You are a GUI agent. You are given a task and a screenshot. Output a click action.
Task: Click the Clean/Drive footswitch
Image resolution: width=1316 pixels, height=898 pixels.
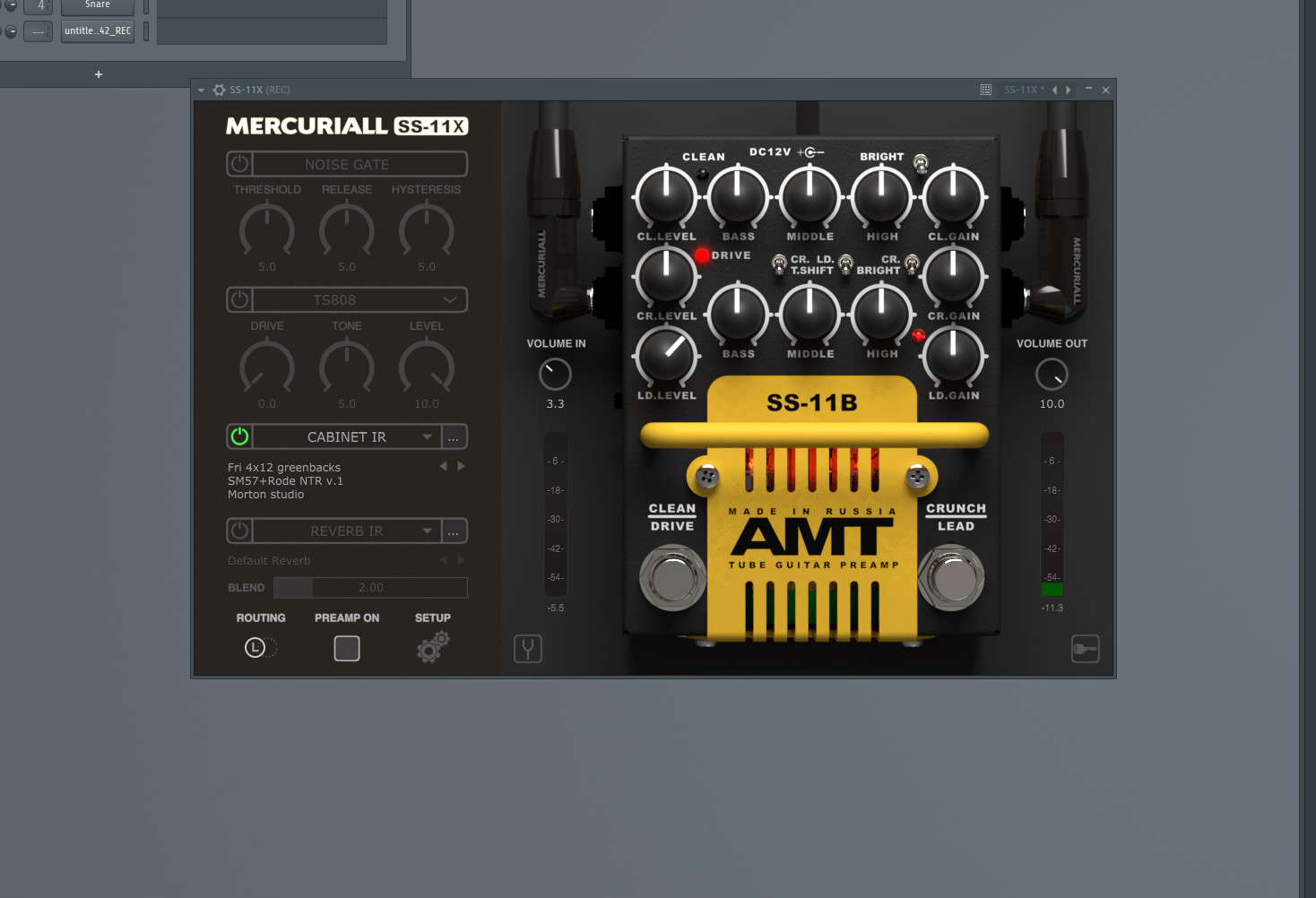click(x=672, y=578)
